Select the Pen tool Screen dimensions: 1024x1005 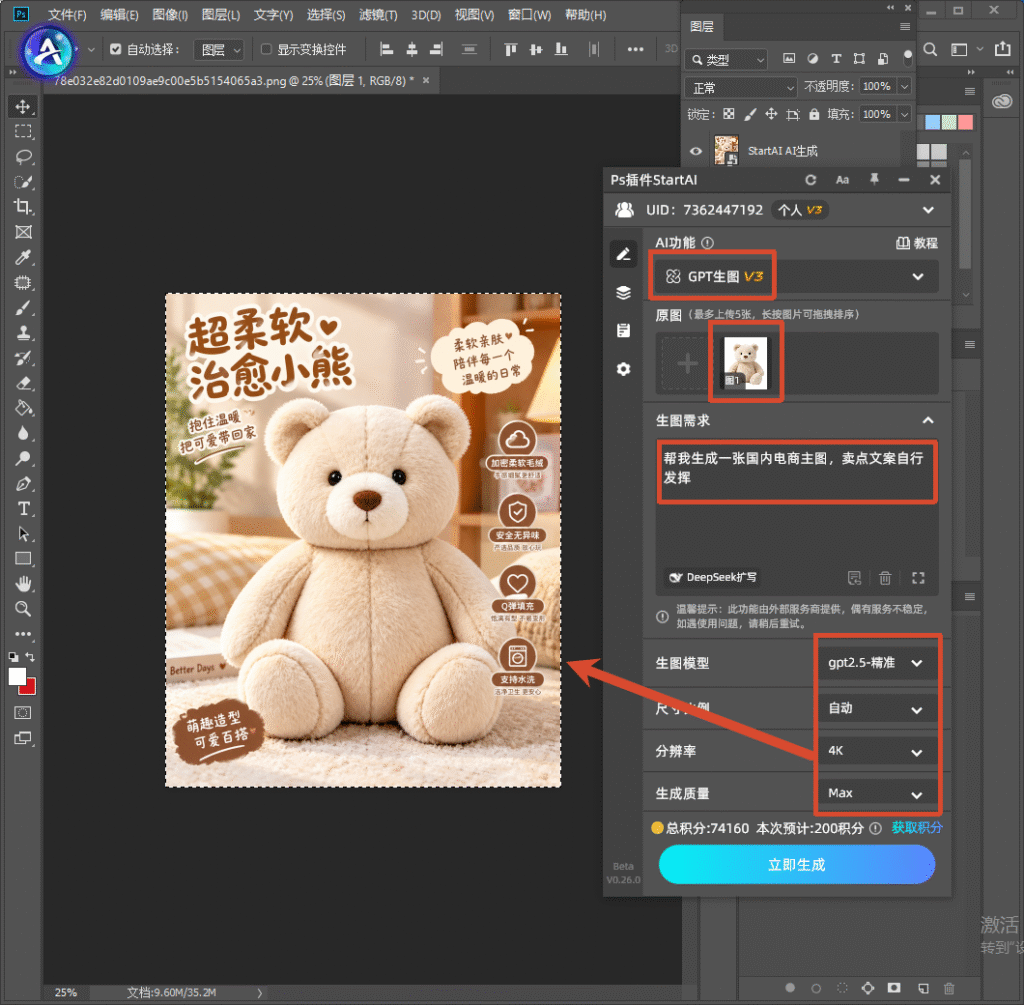click(23, 484)
